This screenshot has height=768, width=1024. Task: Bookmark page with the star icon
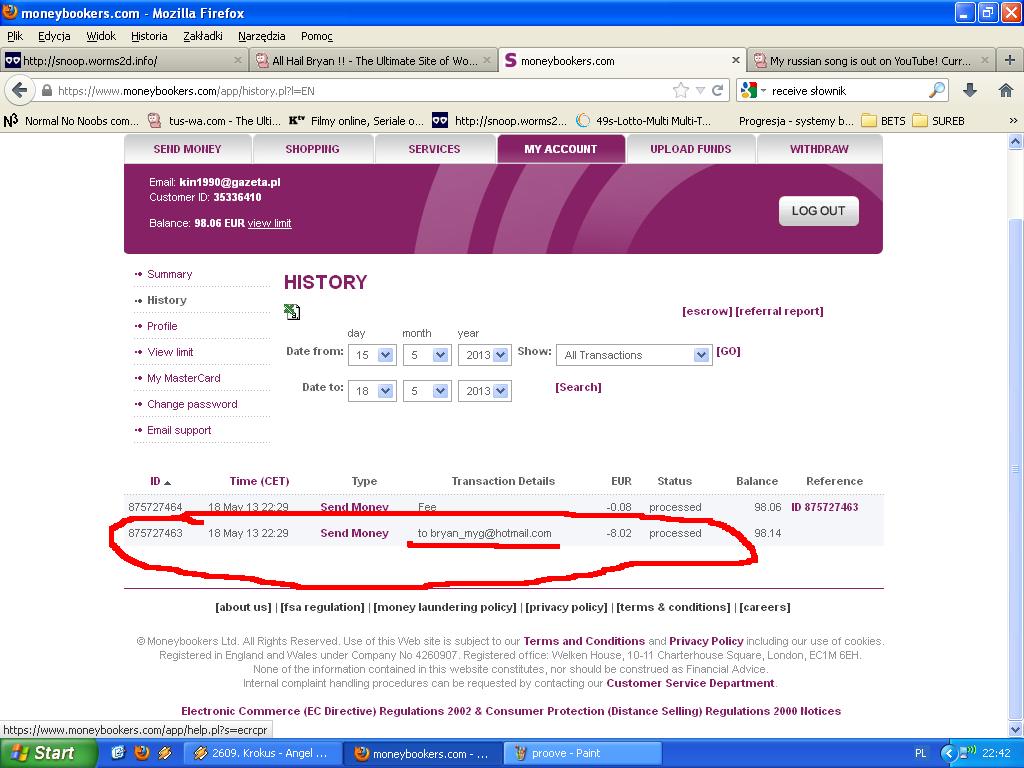pyautogui.click(x=680, y=90)
